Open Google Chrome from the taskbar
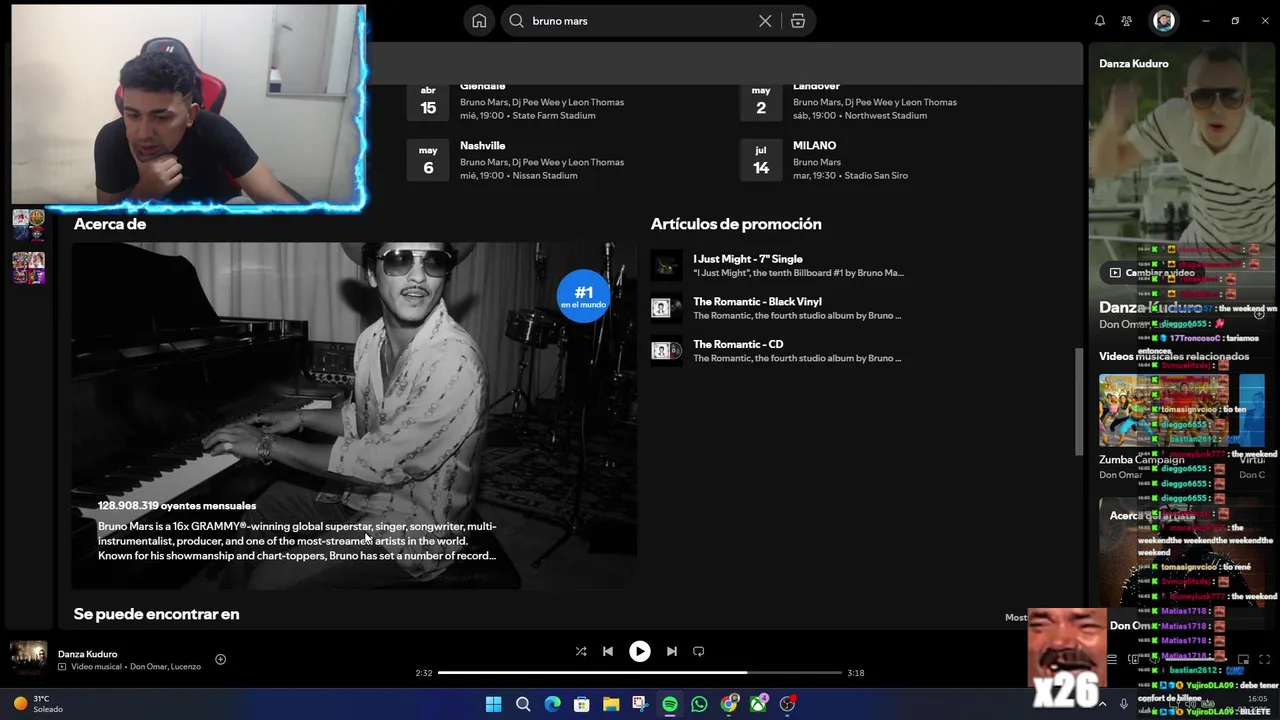The height and width of the screenshot is (720, 1280). coord(729,704)
